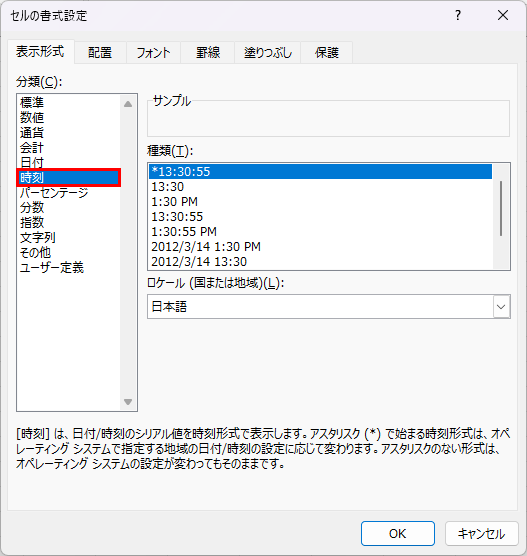Choose 文字列 category
The image size is (527, 556).
click(x=69, y=238)
